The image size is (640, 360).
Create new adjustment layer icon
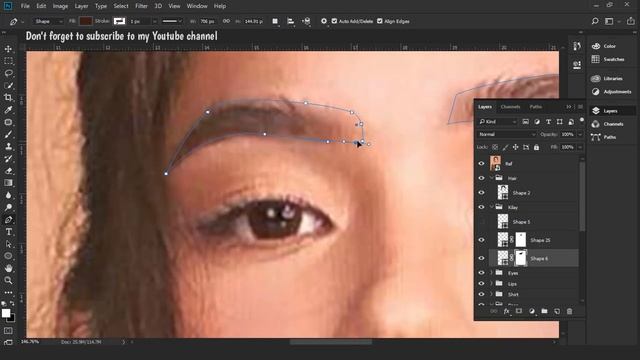(531, 311)
